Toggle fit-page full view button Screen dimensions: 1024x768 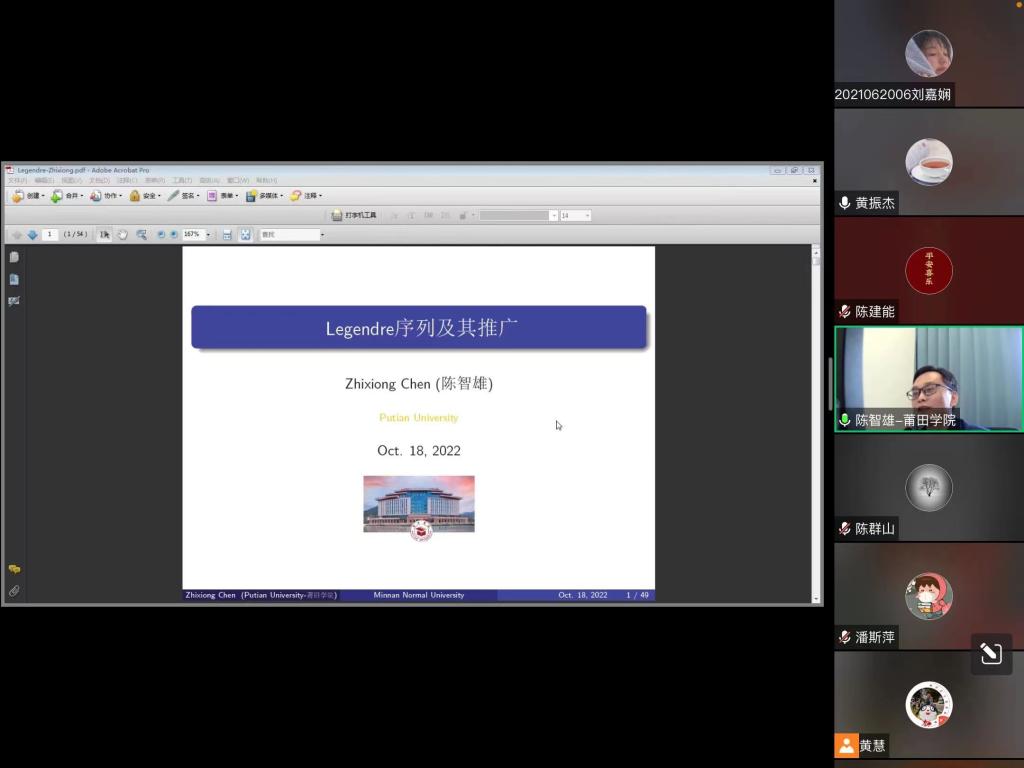click(245, 235)
